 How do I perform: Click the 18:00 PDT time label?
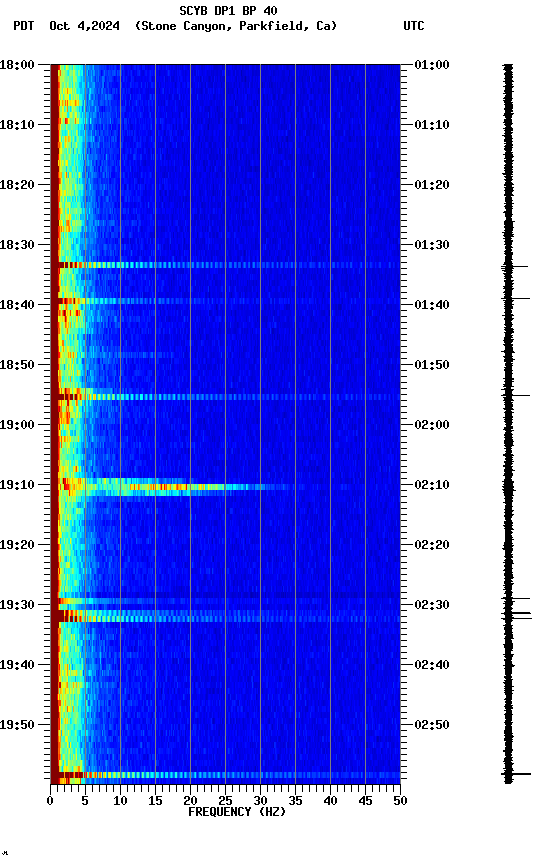[17, 64]
